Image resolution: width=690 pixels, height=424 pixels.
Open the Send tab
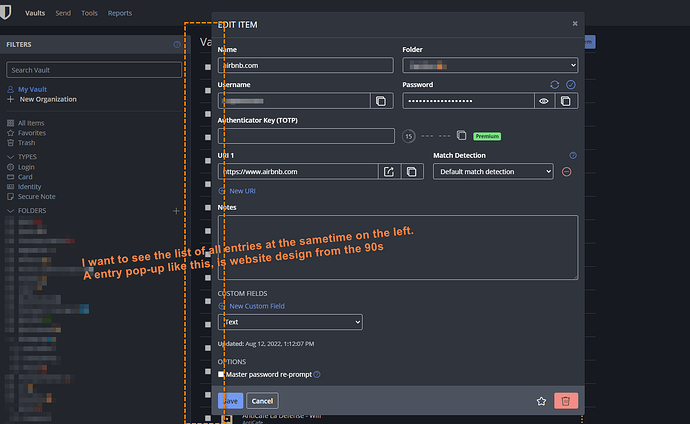click(63, 13)
